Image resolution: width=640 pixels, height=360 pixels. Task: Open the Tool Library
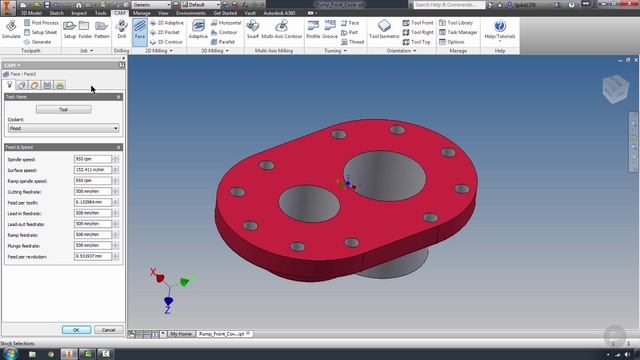(456, 23)
